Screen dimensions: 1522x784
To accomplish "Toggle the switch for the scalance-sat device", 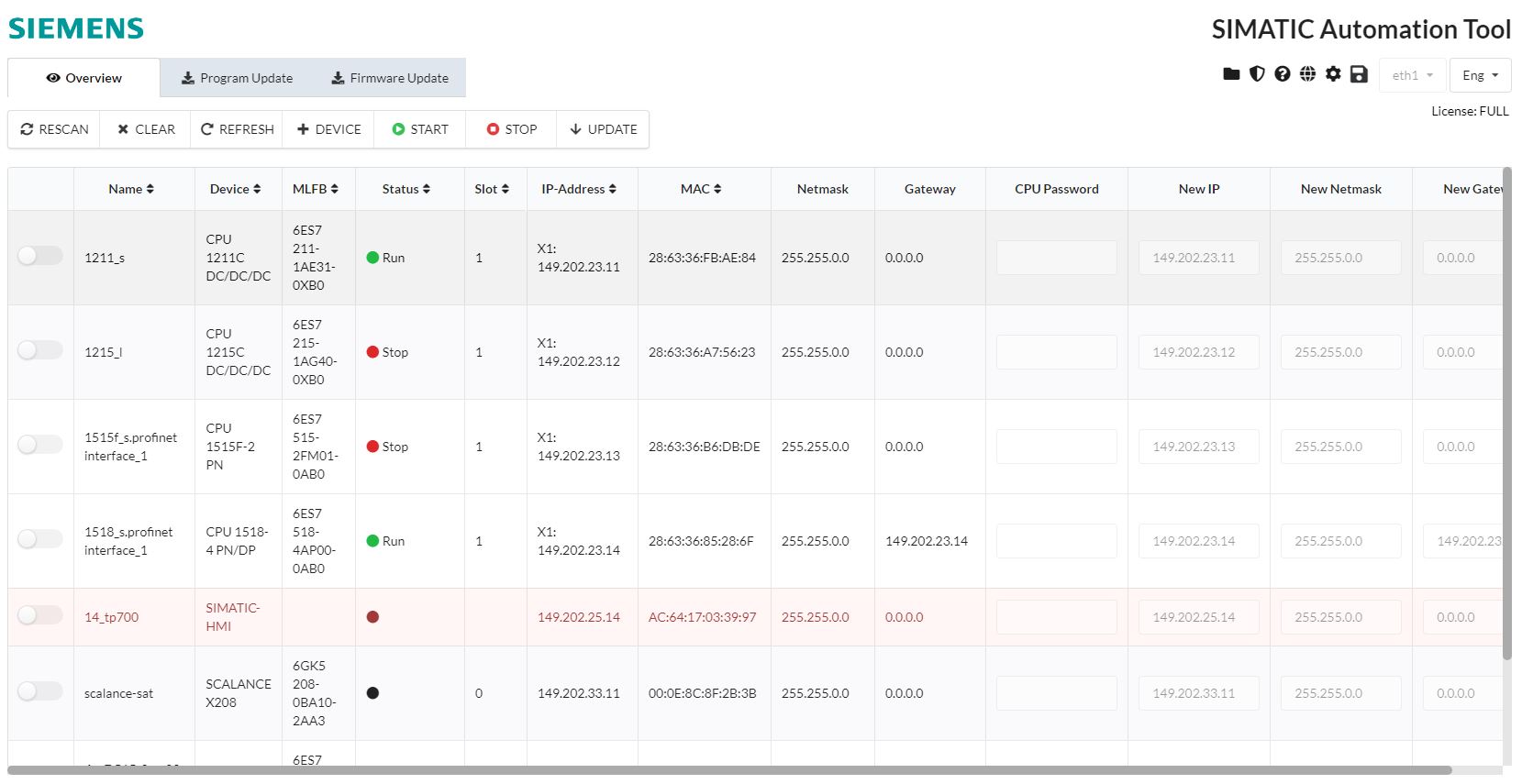I will pyautogui.click(x=40, y=691).
